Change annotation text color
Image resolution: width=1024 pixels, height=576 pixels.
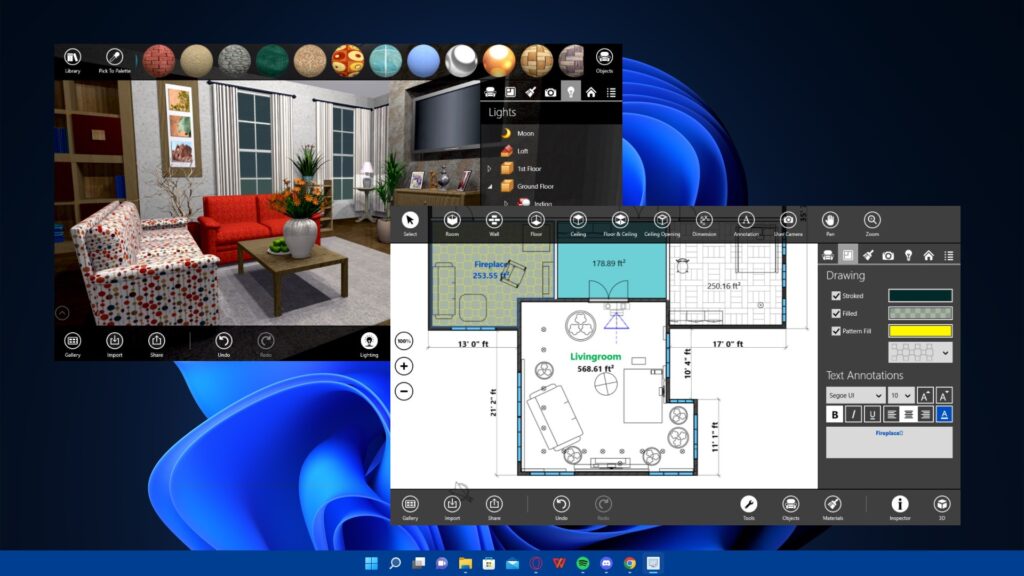coord(944,414)
